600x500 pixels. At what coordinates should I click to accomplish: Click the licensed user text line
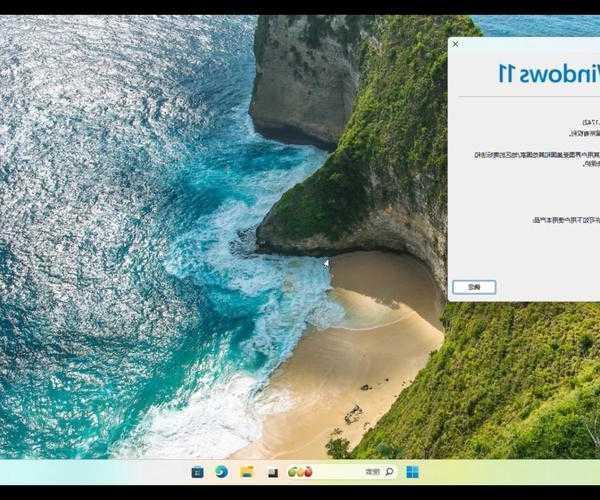[x=565, y=219]
